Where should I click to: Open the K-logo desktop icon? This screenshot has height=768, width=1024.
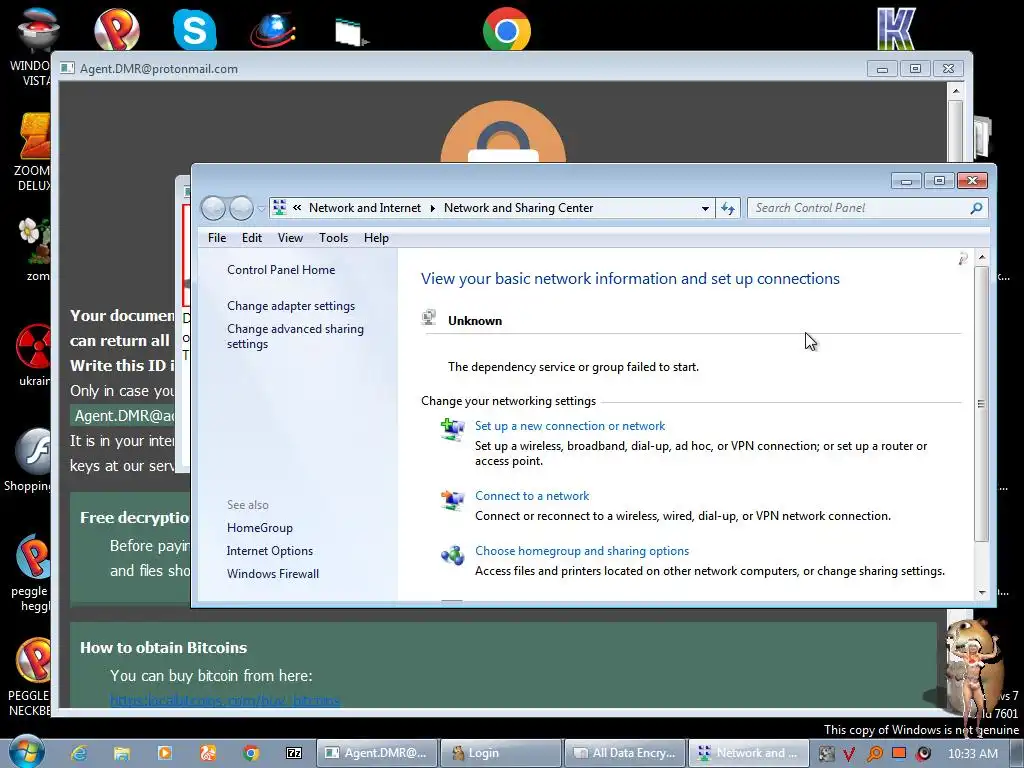pos(896,29)
